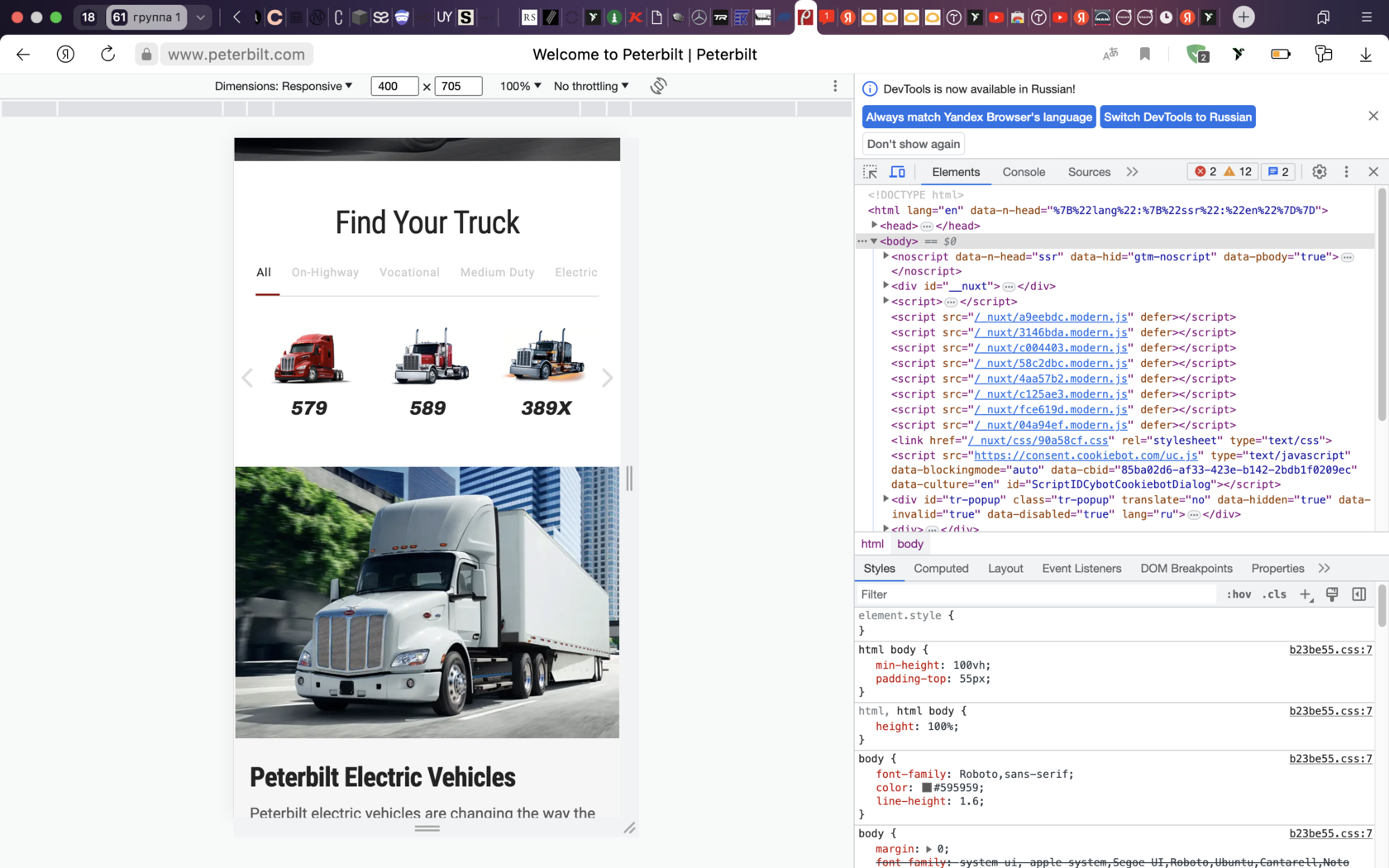
Task: Toggle the :hov element state panel
Action: point(1239,594)
